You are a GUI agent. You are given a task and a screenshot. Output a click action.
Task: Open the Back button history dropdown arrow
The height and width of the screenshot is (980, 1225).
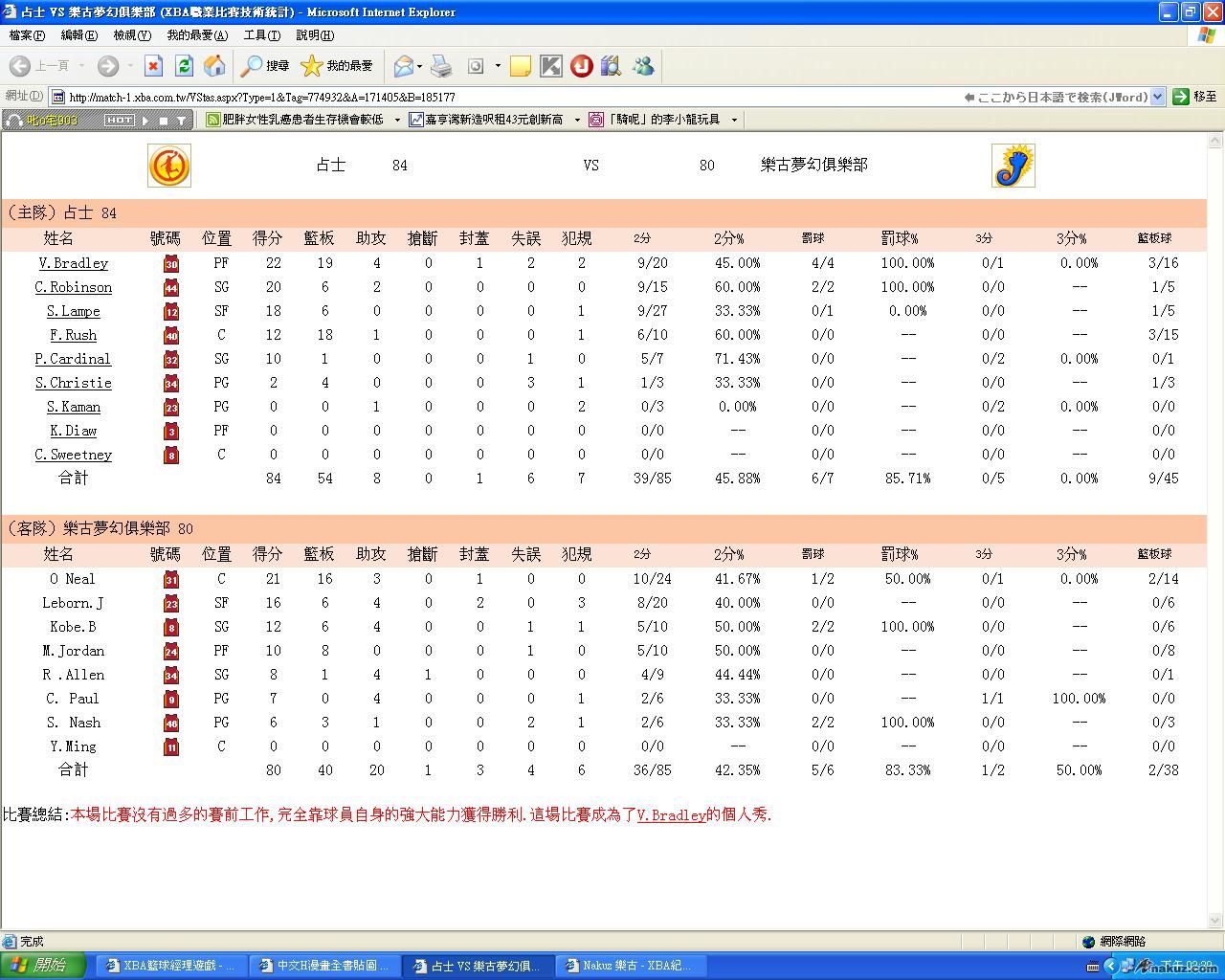point(82,66)
